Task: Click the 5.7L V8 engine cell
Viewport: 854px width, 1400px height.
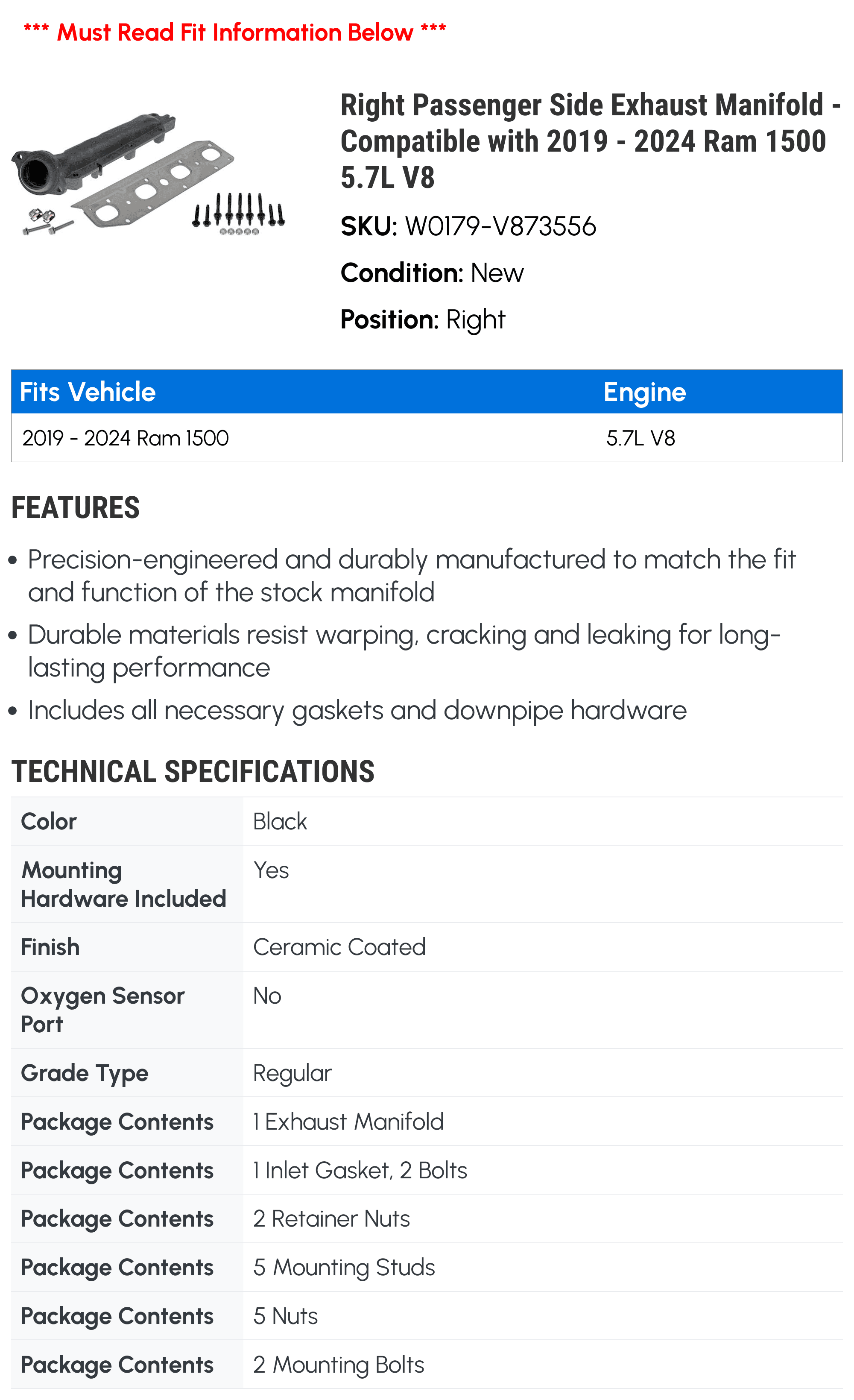Action: pos(640,438)
